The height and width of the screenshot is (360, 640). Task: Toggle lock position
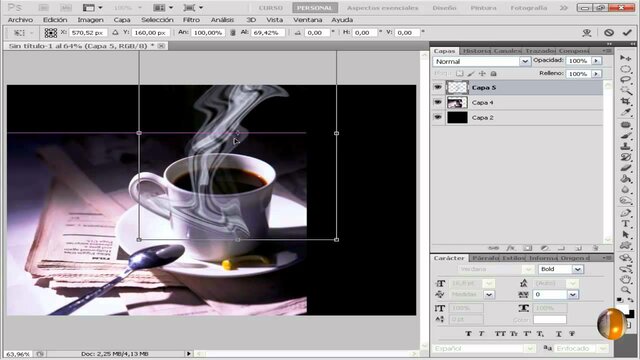tap(482, 73)
